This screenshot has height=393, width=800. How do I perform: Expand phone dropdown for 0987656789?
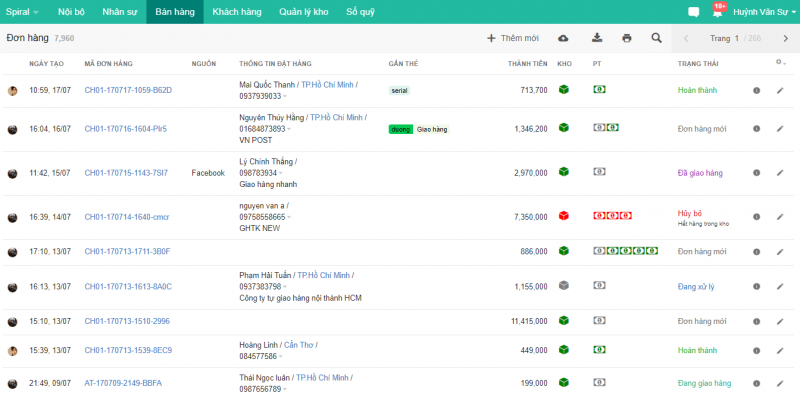(285, 389)
